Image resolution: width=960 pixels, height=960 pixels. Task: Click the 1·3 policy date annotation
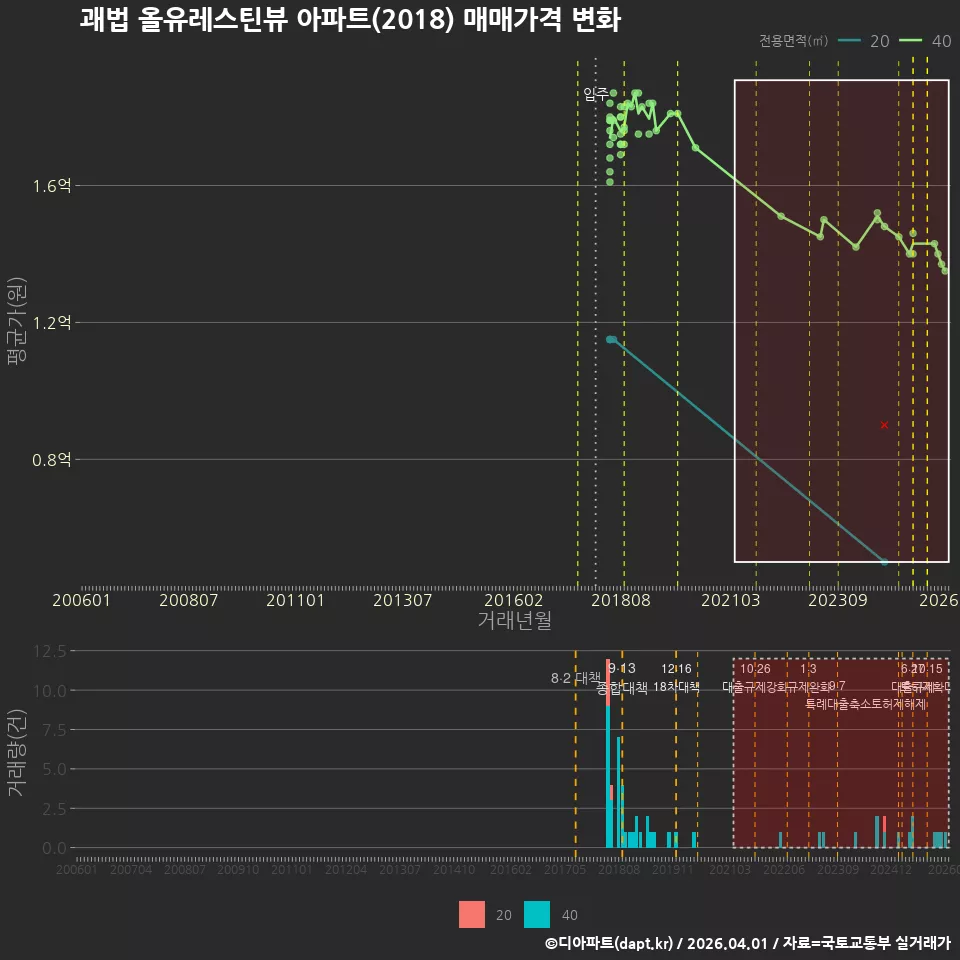pos(808,669)
